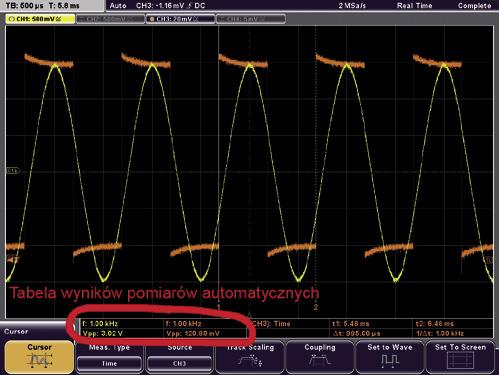Click the Cursor menu title label
Image resolution: width=499 pixels, height=375 pixels.
coord(16,331)
